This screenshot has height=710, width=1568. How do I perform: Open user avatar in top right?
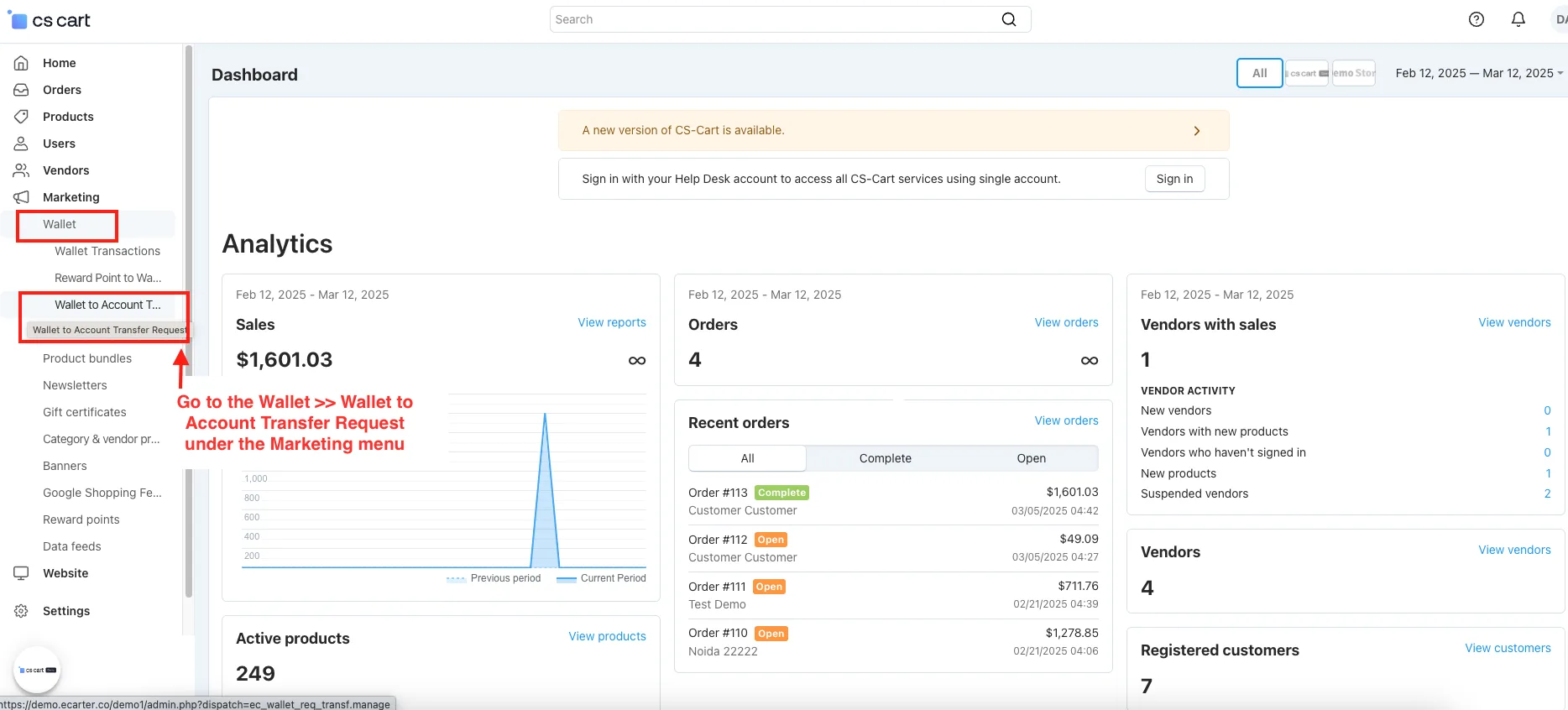click(1560, 19)
